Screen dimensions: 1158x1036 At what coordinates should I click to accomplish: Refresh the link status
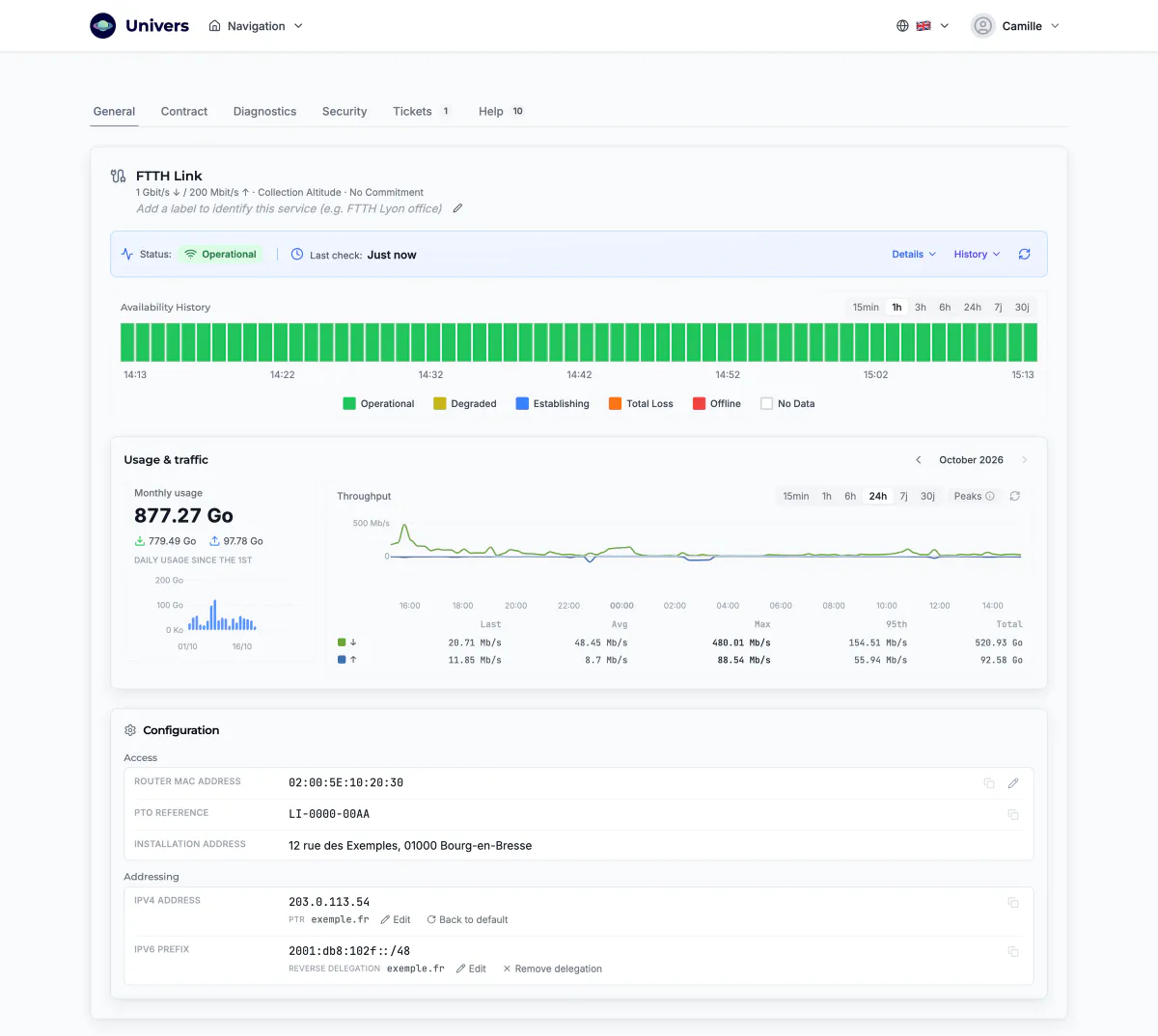[x=1025, y=255]
